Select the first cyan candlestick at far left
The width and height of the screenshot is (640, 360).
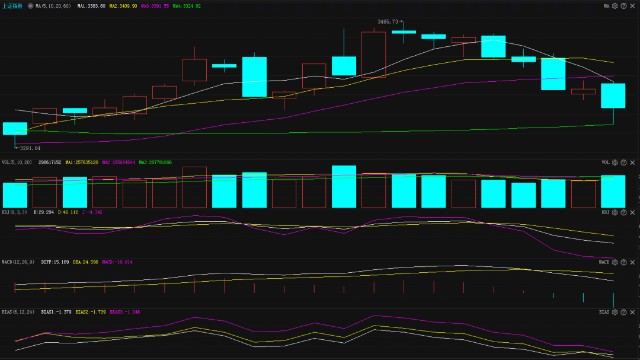[15, 129]
